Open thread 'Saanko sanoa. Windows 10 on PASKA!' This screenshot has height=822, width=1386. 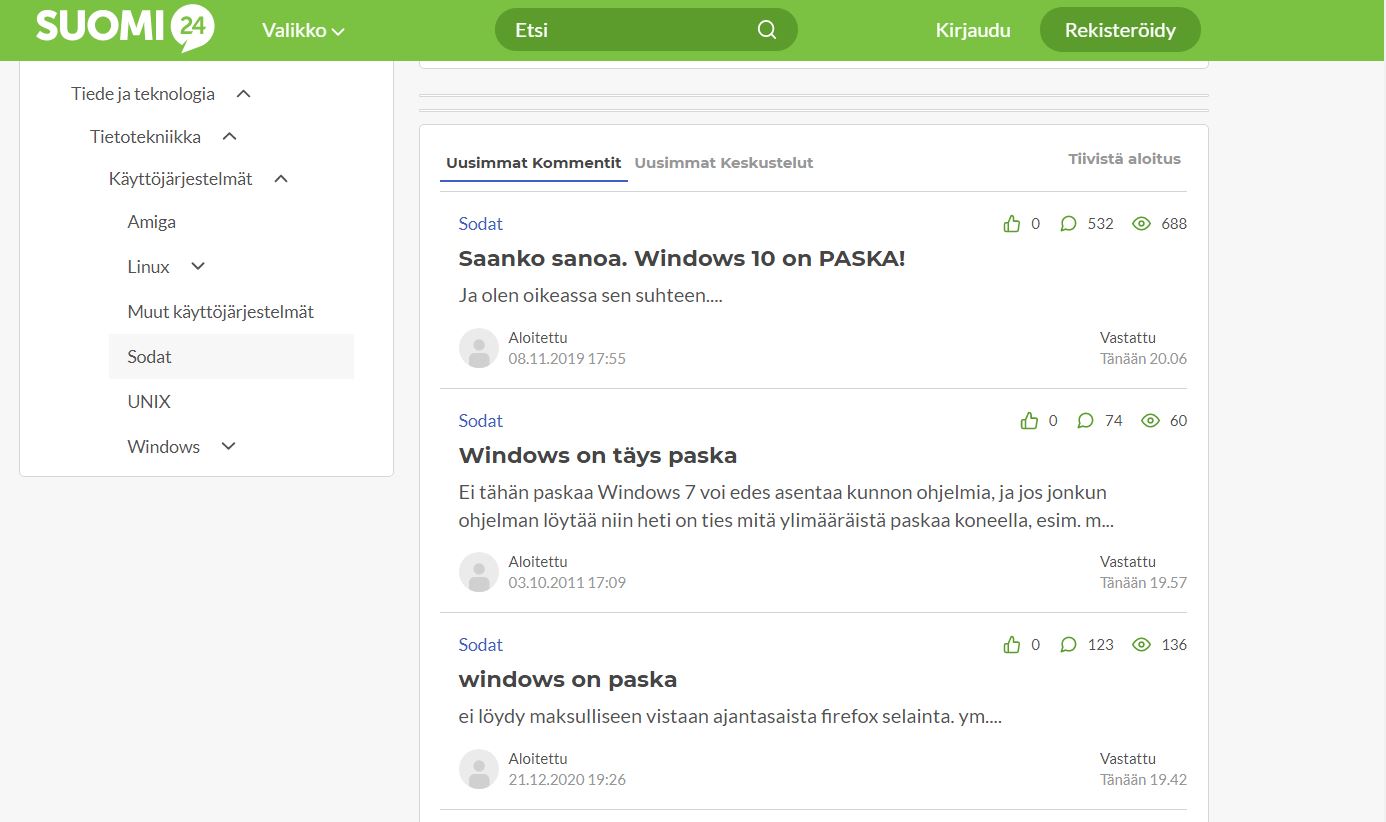682,259
